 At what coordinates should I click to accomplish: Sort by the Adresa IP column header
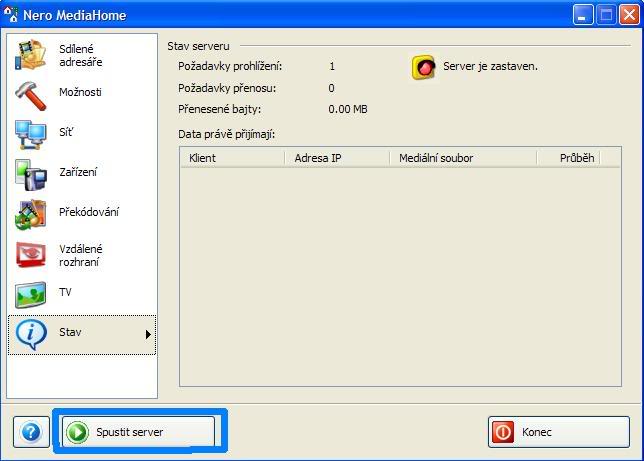coord(337,158)
